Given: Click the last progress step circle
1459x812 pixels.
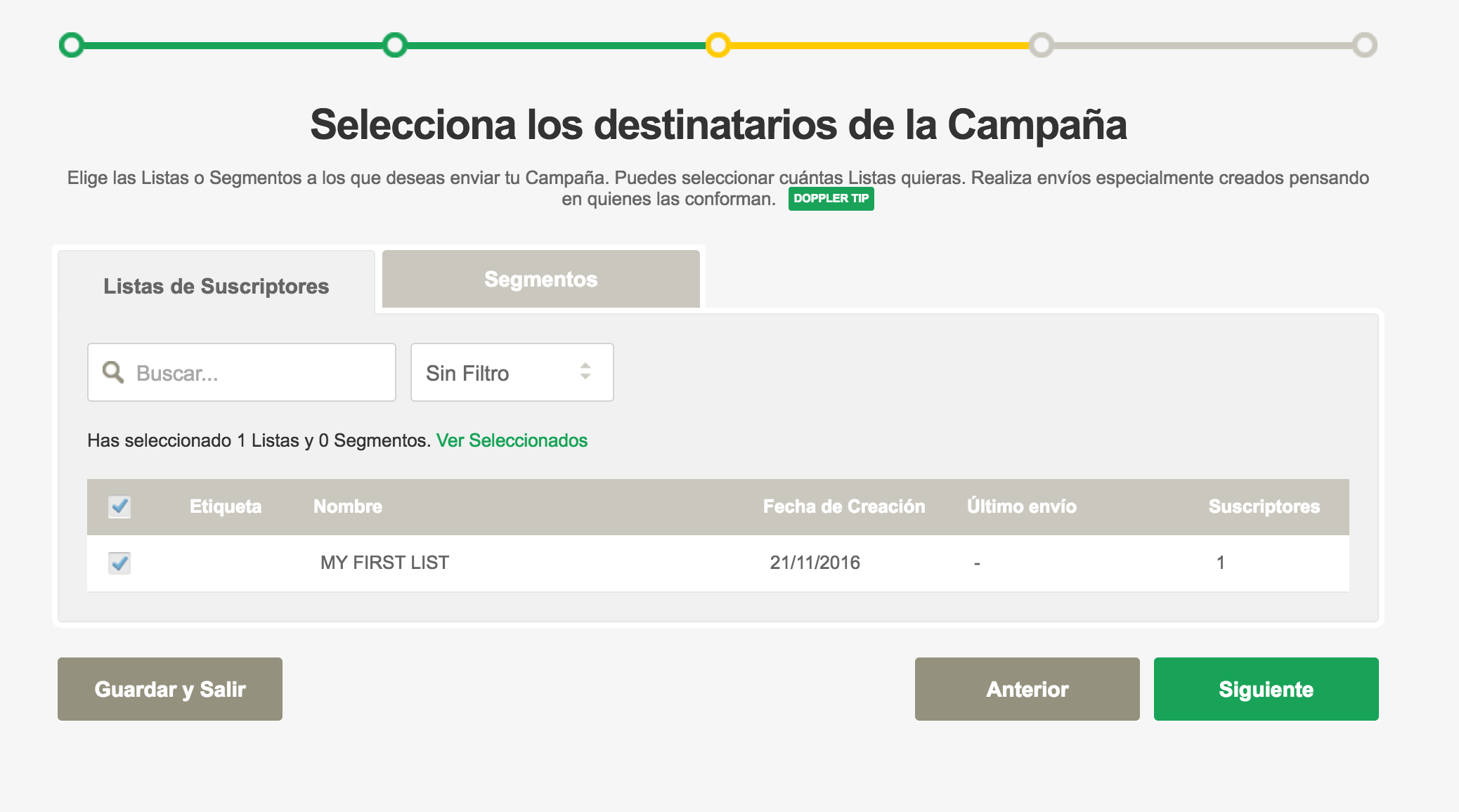Looking at the screenshot, I should 1366,46.
